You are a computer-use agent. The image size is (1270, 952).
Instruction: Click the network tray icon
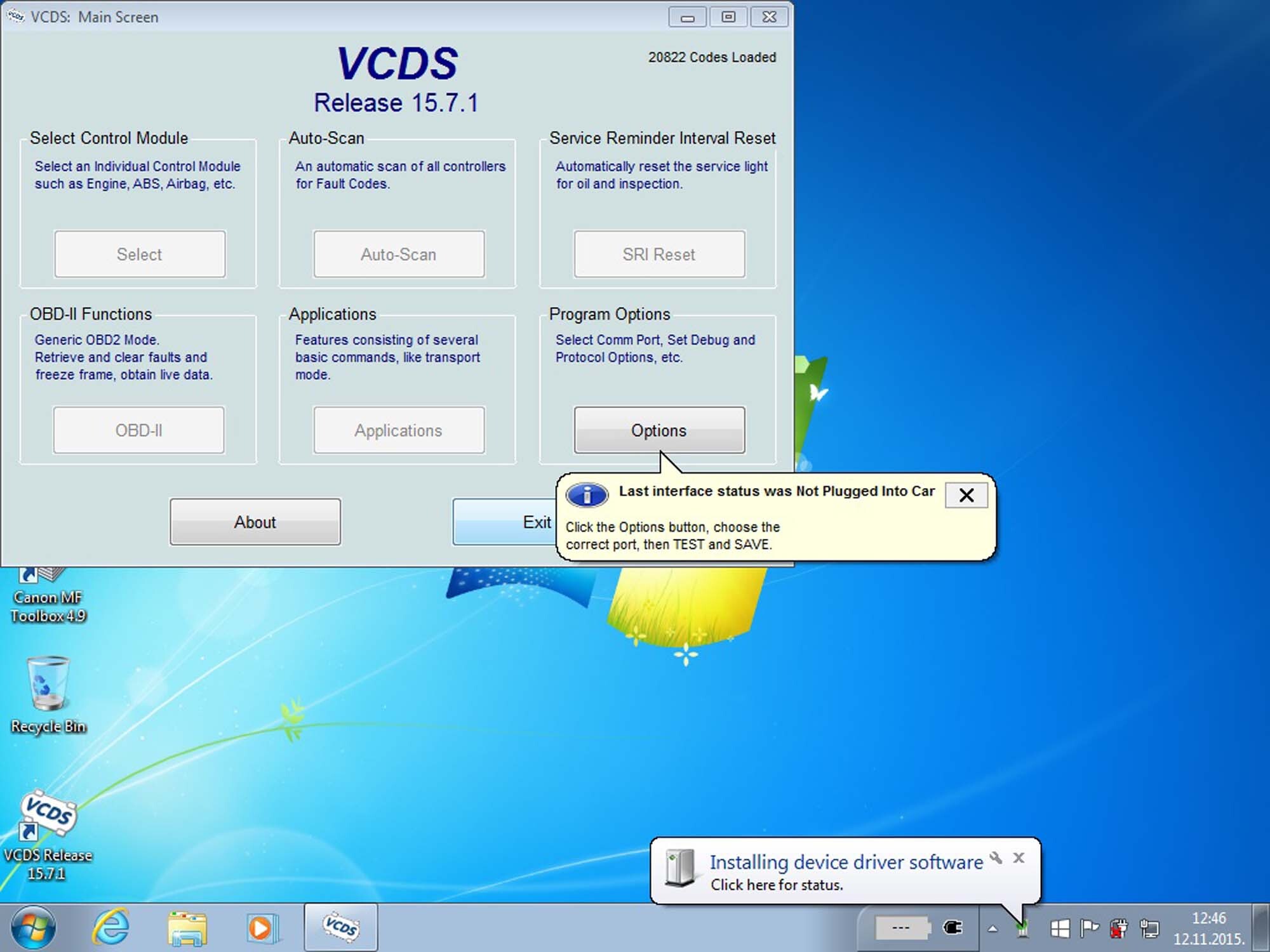click(1149, 929)
